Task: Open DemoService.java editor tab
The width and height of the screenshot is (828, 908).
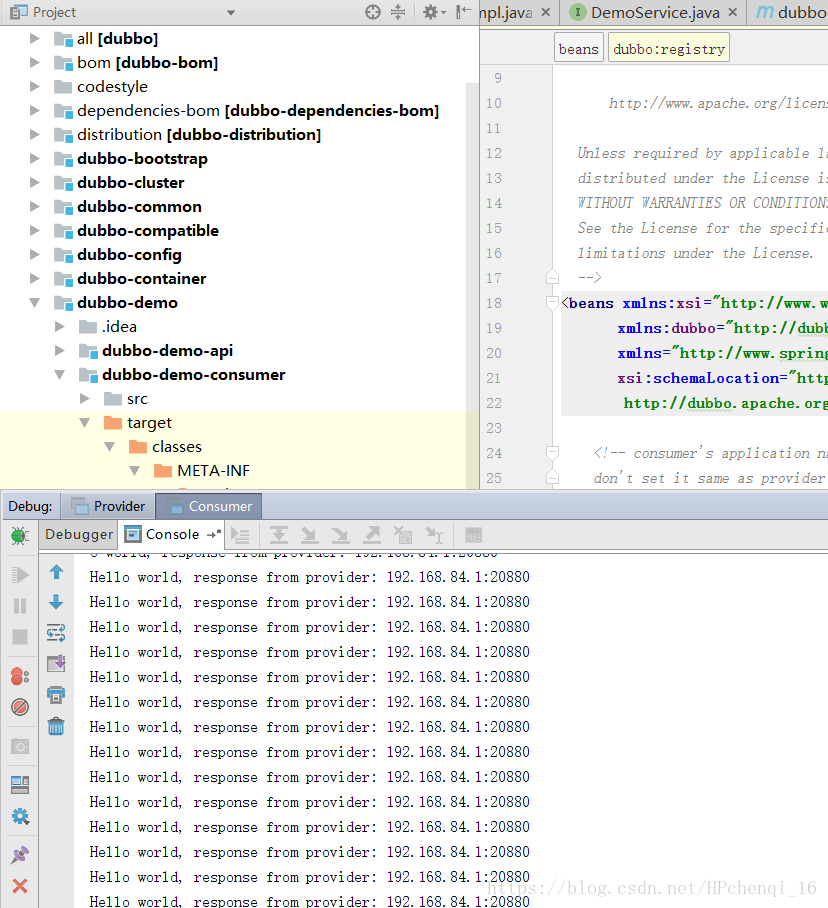Action: coord(655,12)
